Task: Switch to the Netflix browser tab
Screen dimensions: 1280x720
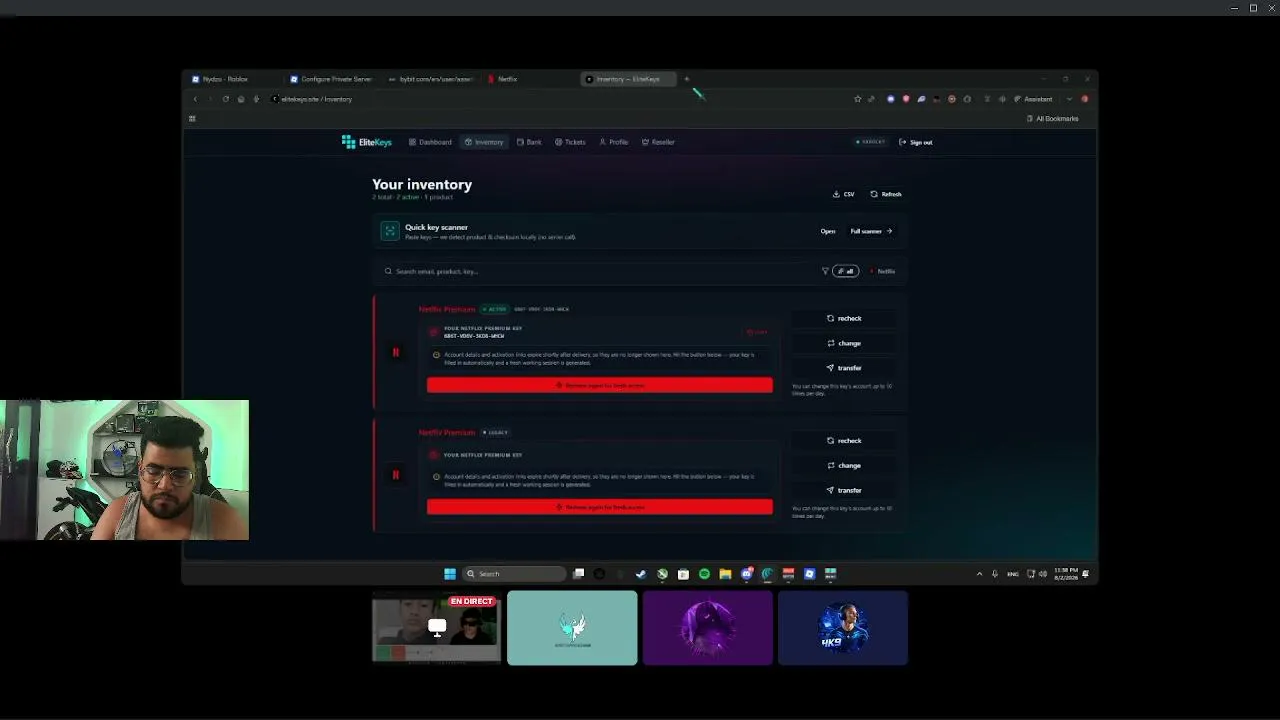Action: pyautogui.click(x=530, y=79)
